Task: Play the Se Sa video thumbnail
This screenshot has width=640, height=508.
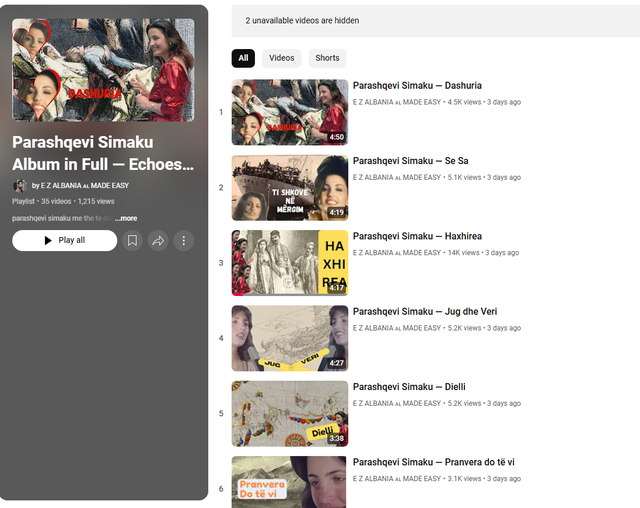Action: (x=289, y=187)
